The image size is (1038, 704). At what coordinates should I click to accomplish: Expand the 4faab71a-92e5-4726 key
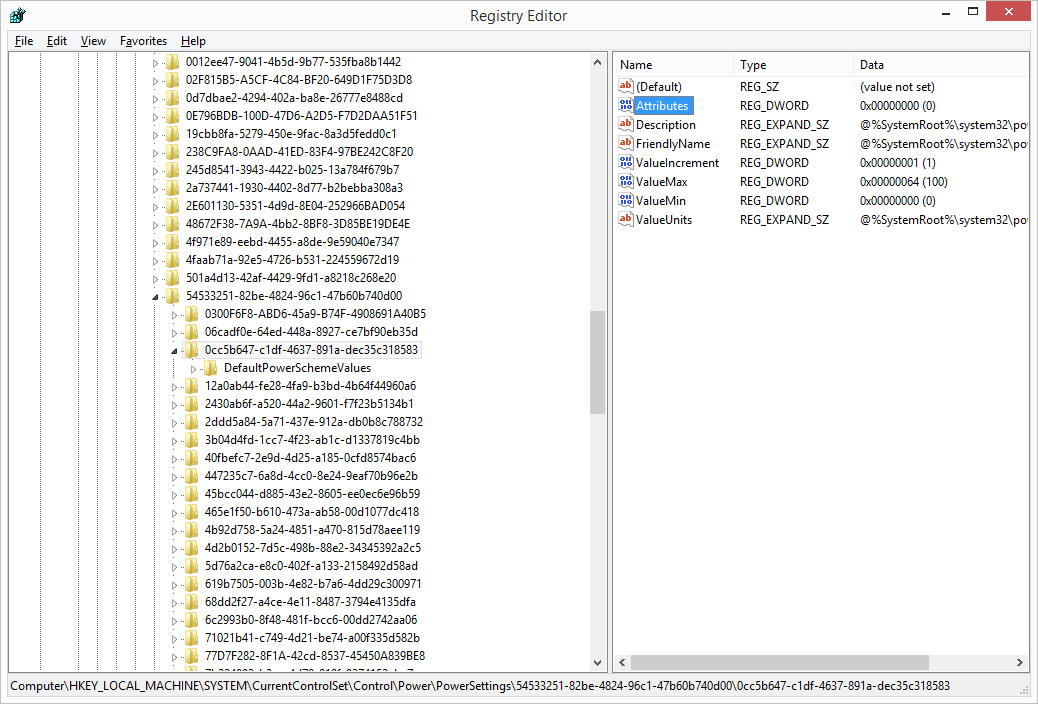pyautogui.click(x=156, y=261)
